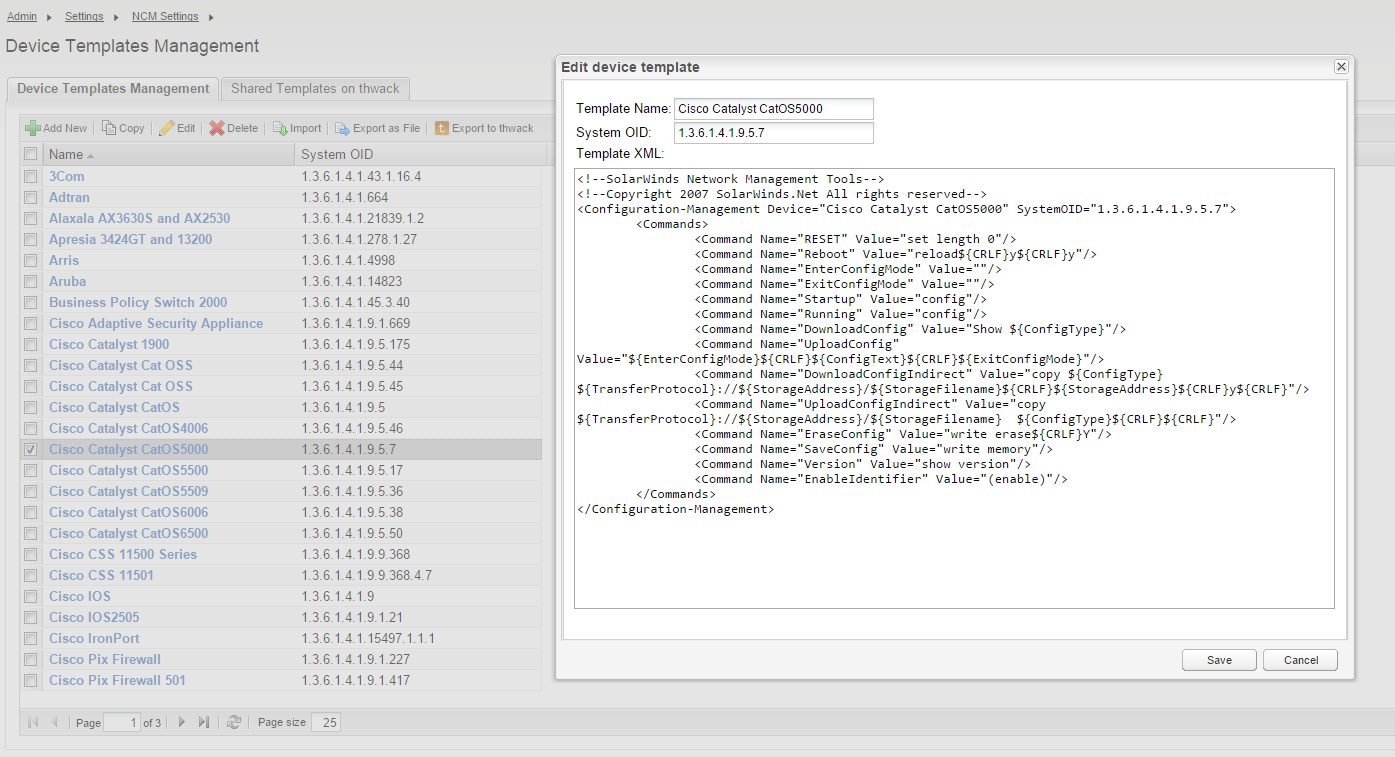Save the device template

click(1219, 660)
